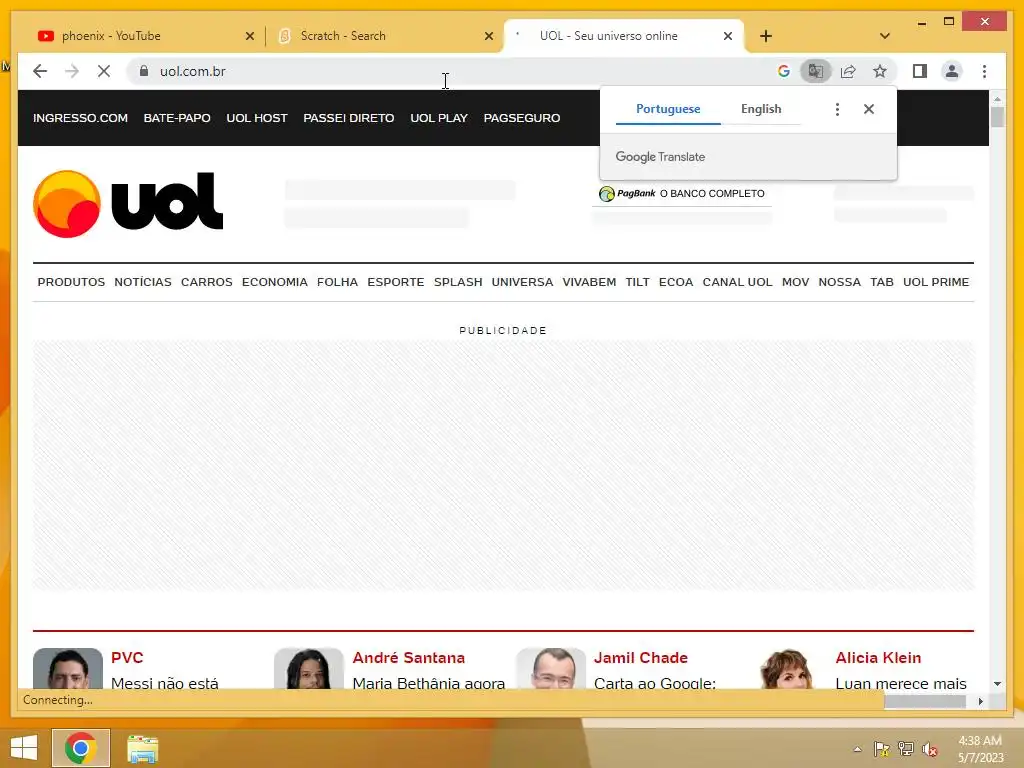
Task: Click the taskbar clock showing 4:38 AM
Action: [980, 749]
